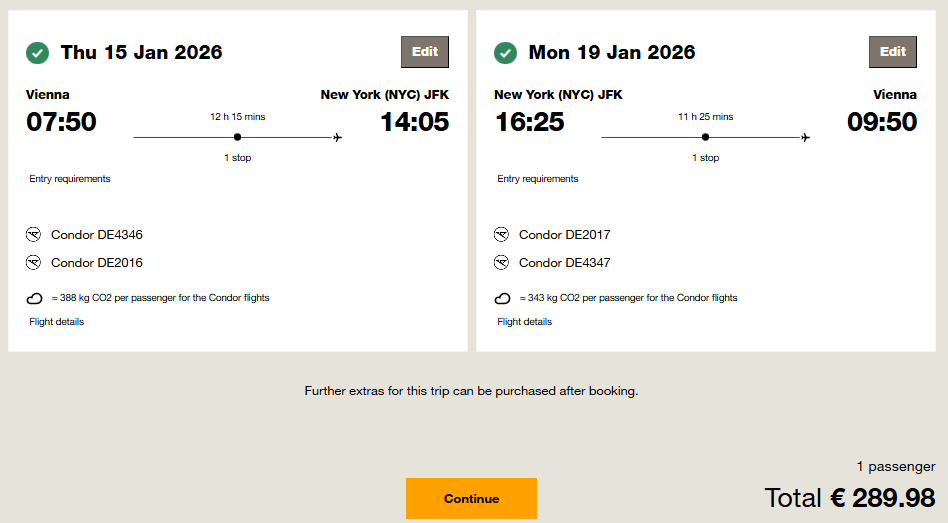
Task: Click the CO2 cloud icon for return flight
Action: pyautogui.click(x=502, y=298)
